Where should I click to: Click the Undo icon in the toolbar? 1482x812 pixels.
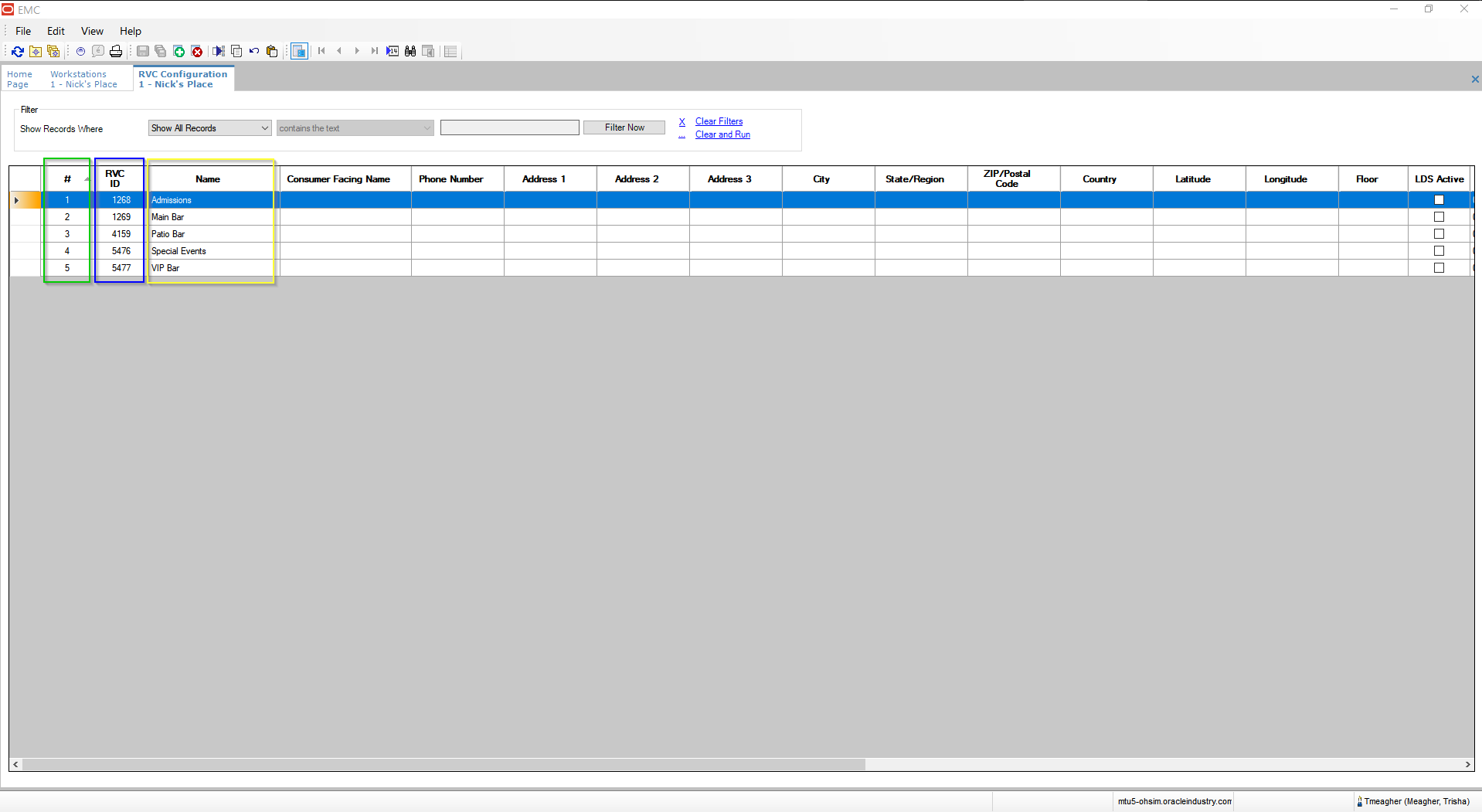coord(253,51)
